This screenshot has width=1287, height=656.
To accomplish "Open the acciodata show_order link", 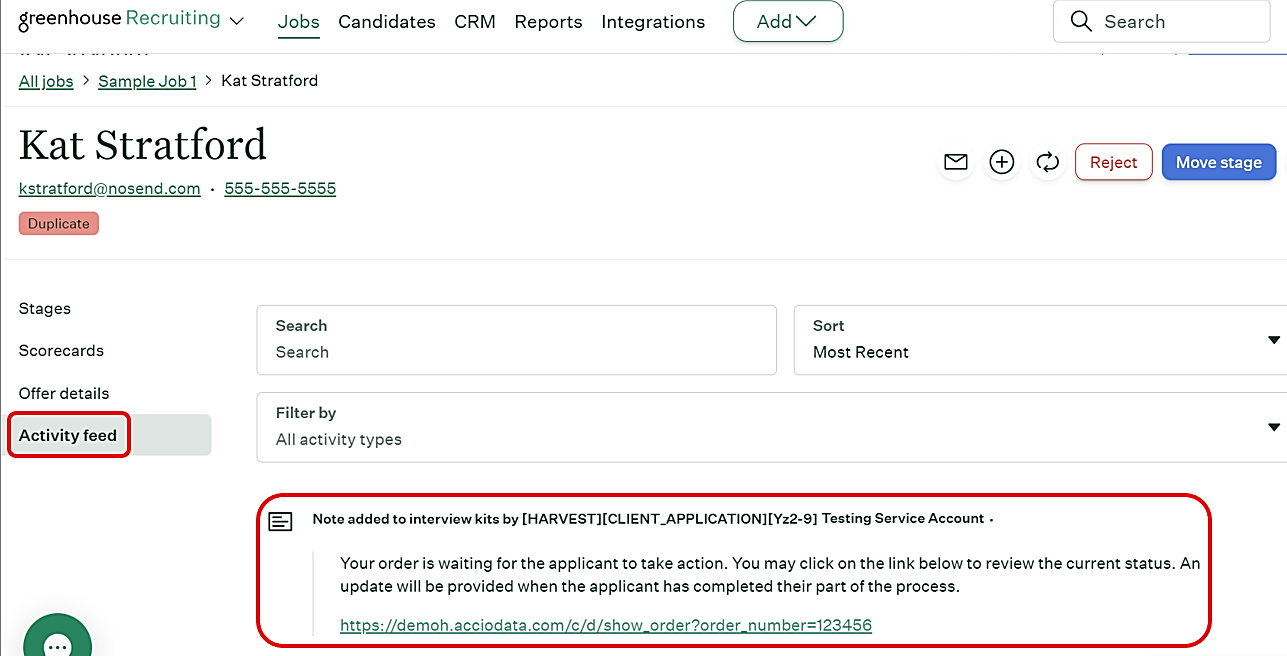I will tap(606, 625).
